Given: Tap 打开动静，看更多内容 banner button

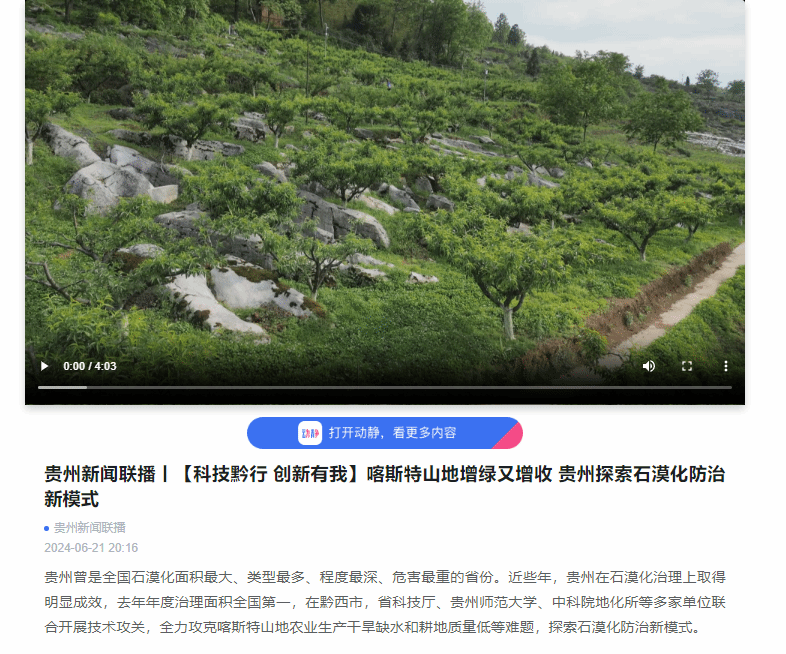Looking at the screenshot, I should tap(385, 433).
